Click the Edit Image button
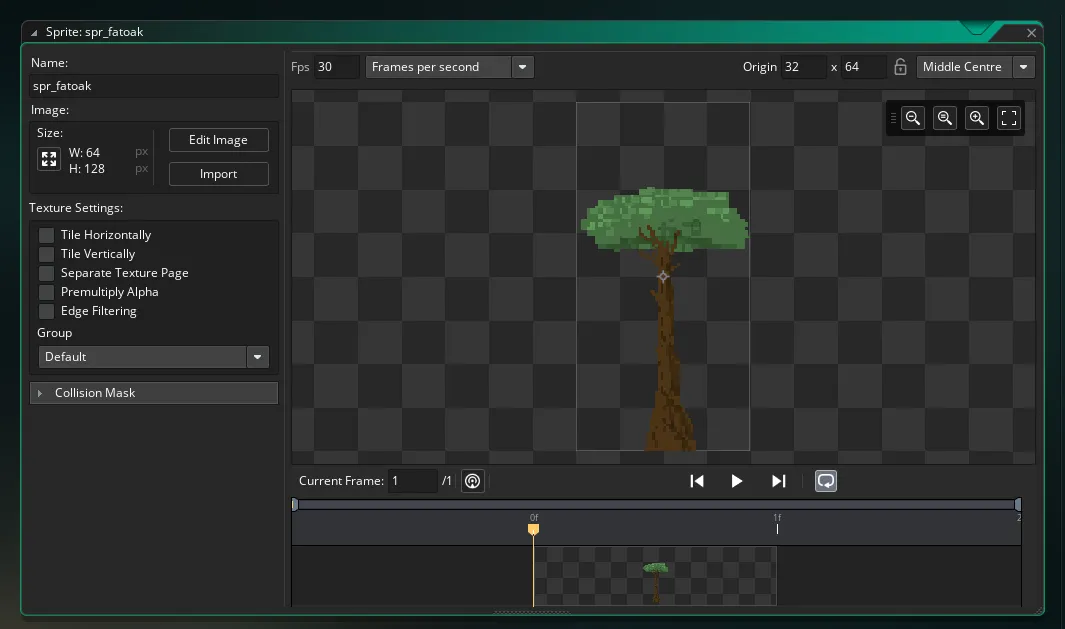The image size is (1065, 629). point(219,140)
